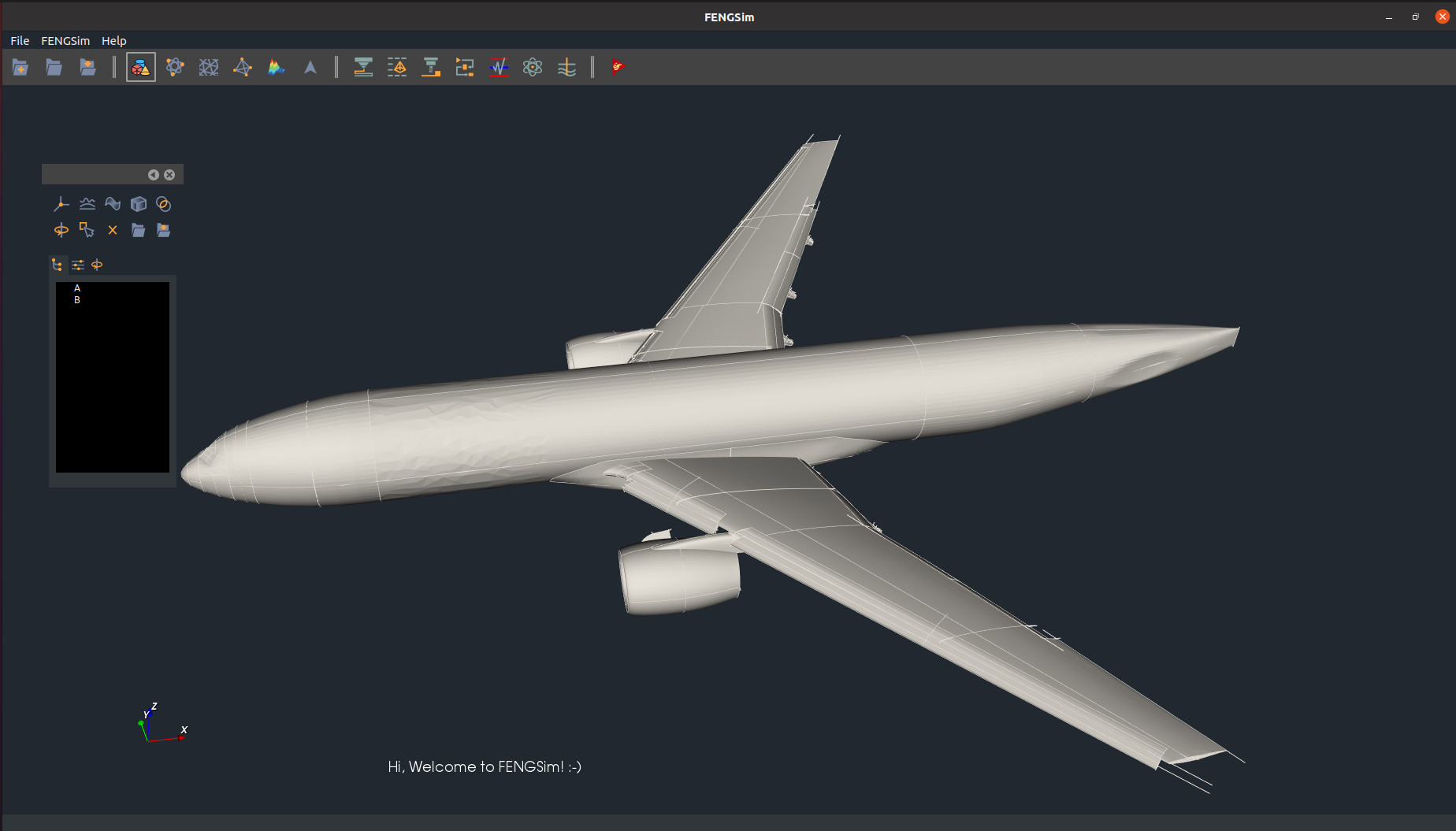Open the FENGSim menu
Viewport: 1456px width, 831px height.
pos(65,41)
